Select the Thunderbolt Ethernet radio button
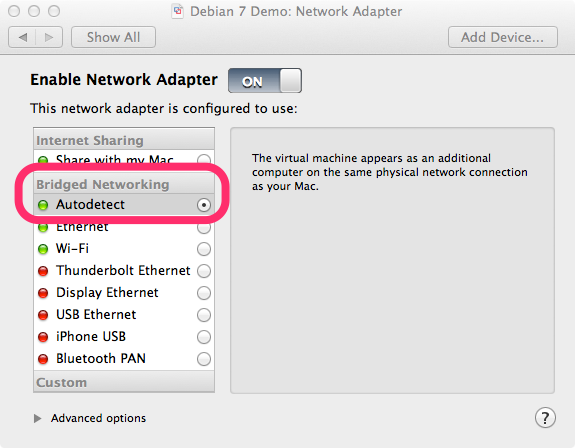 [x=204, y=271]
